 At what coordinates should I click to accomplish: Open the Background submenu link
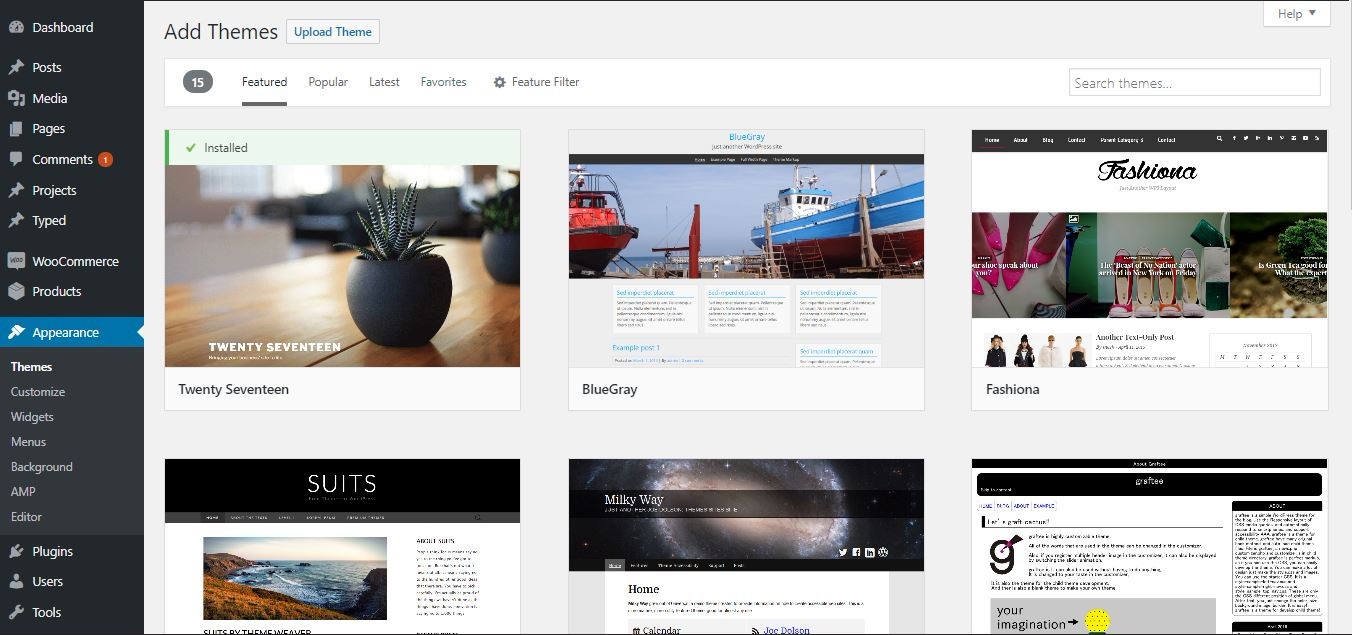(42, 467)
